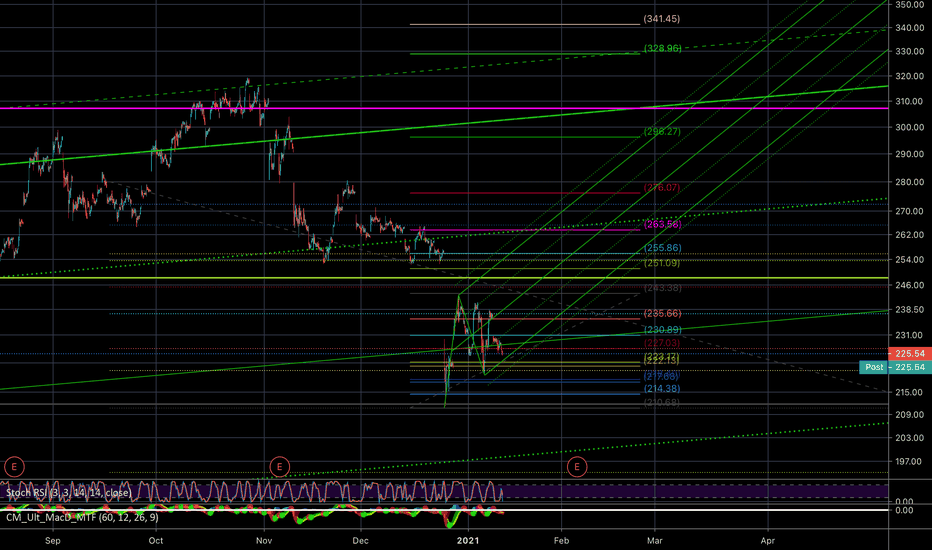Click 330.00 on the price scale

909,52
